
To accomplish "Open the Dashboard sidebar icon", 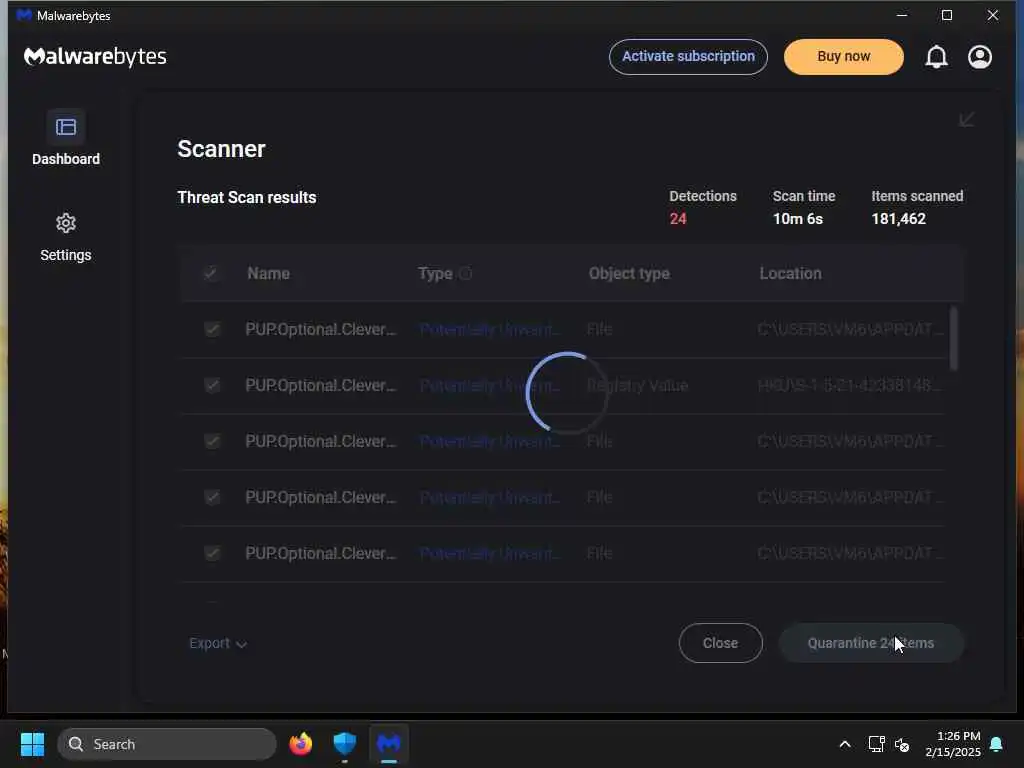I will (65, 127).
